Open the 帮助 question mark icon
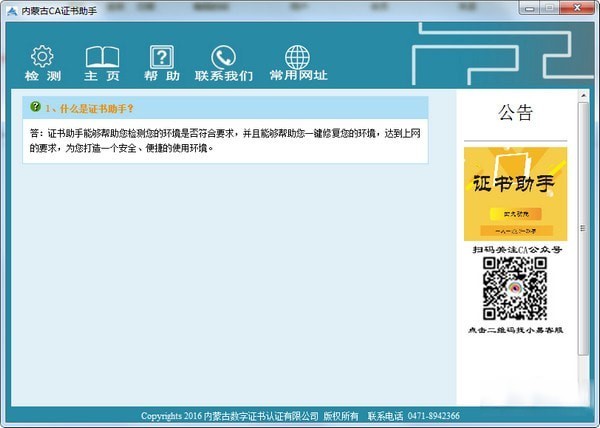Screen dimensions: 600x428 coord(161,57)
